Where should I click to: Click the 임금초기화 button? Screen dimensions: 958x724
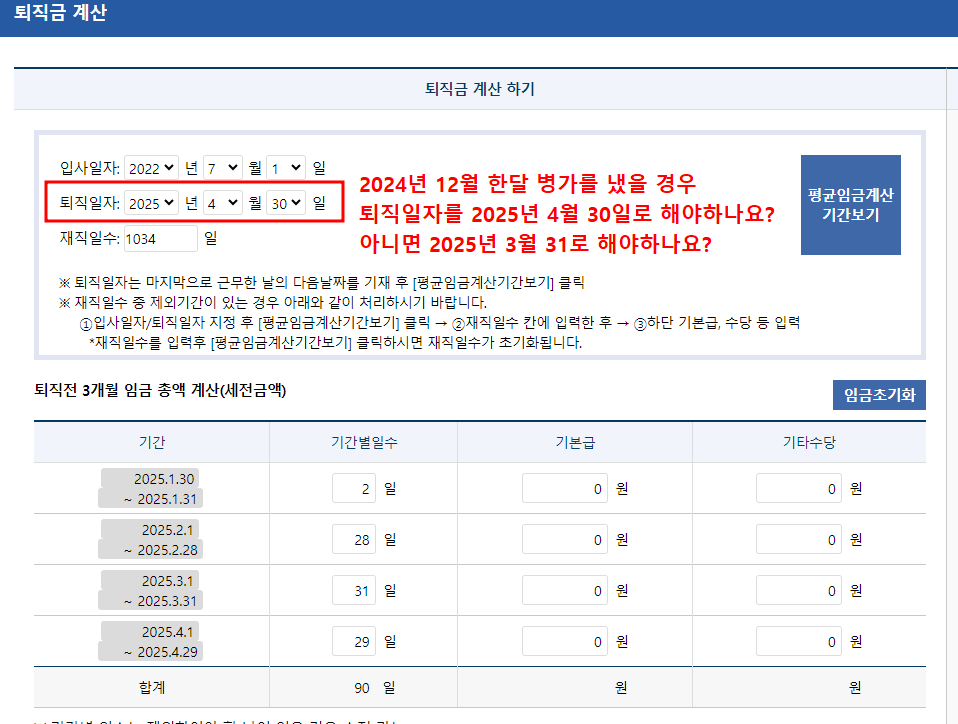879,395
